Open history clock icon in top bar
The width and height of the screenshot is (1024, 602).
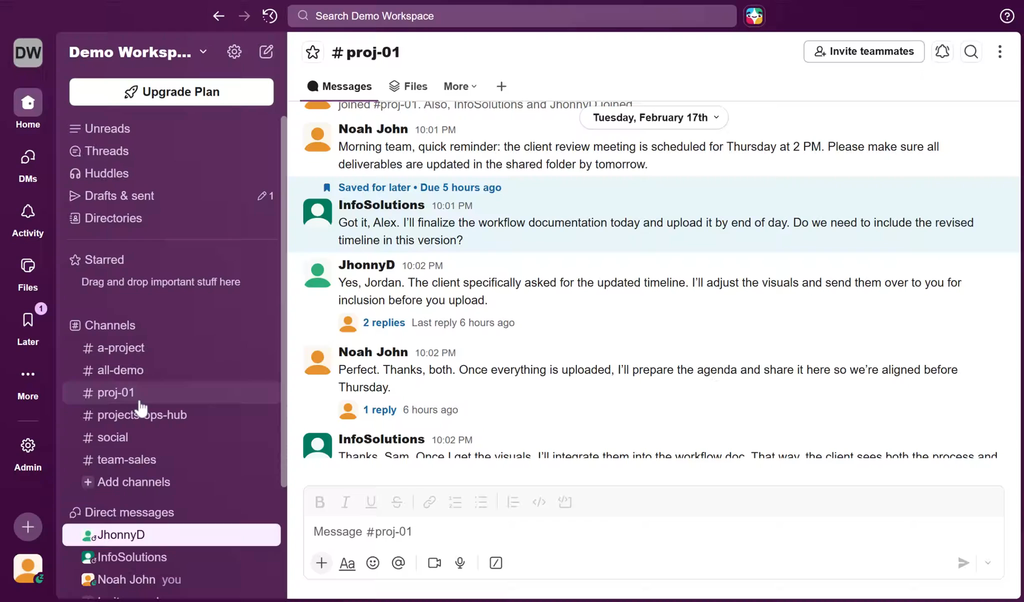click(x=270, y=16)
